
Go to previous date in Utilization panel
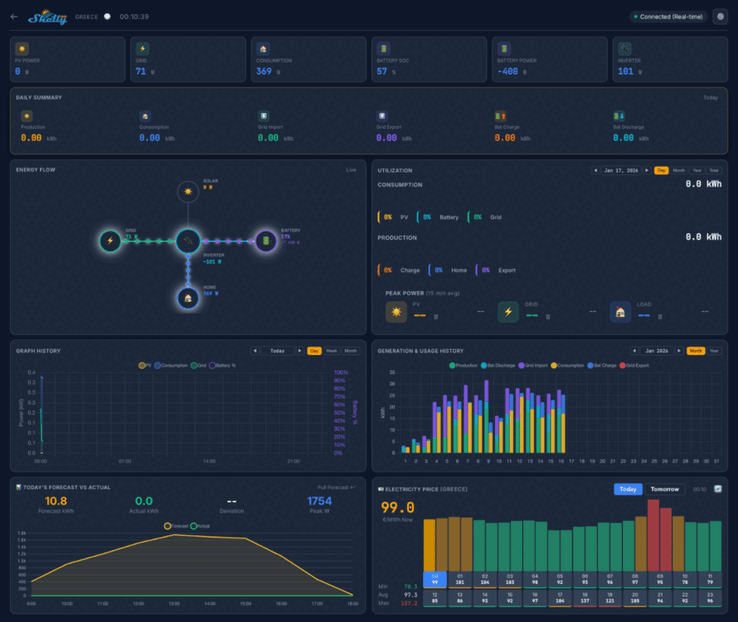click(596, 171)
